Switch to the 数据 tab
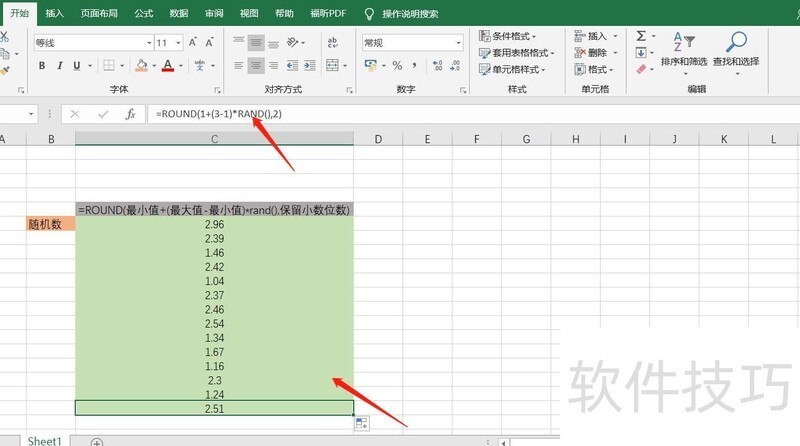The image size is (800, 446). 179,14
